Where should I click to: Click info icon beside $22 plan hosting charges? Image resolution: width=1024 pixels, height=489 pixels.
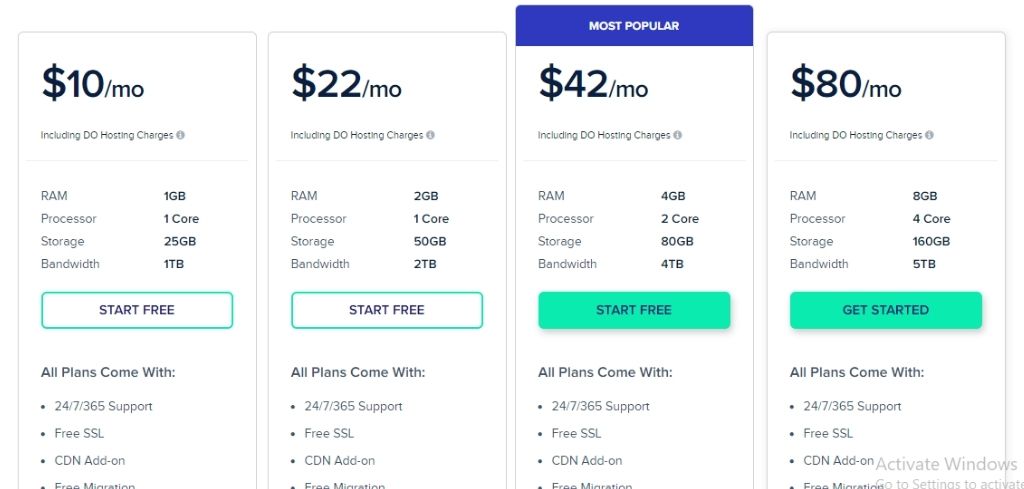pos(430,135)
